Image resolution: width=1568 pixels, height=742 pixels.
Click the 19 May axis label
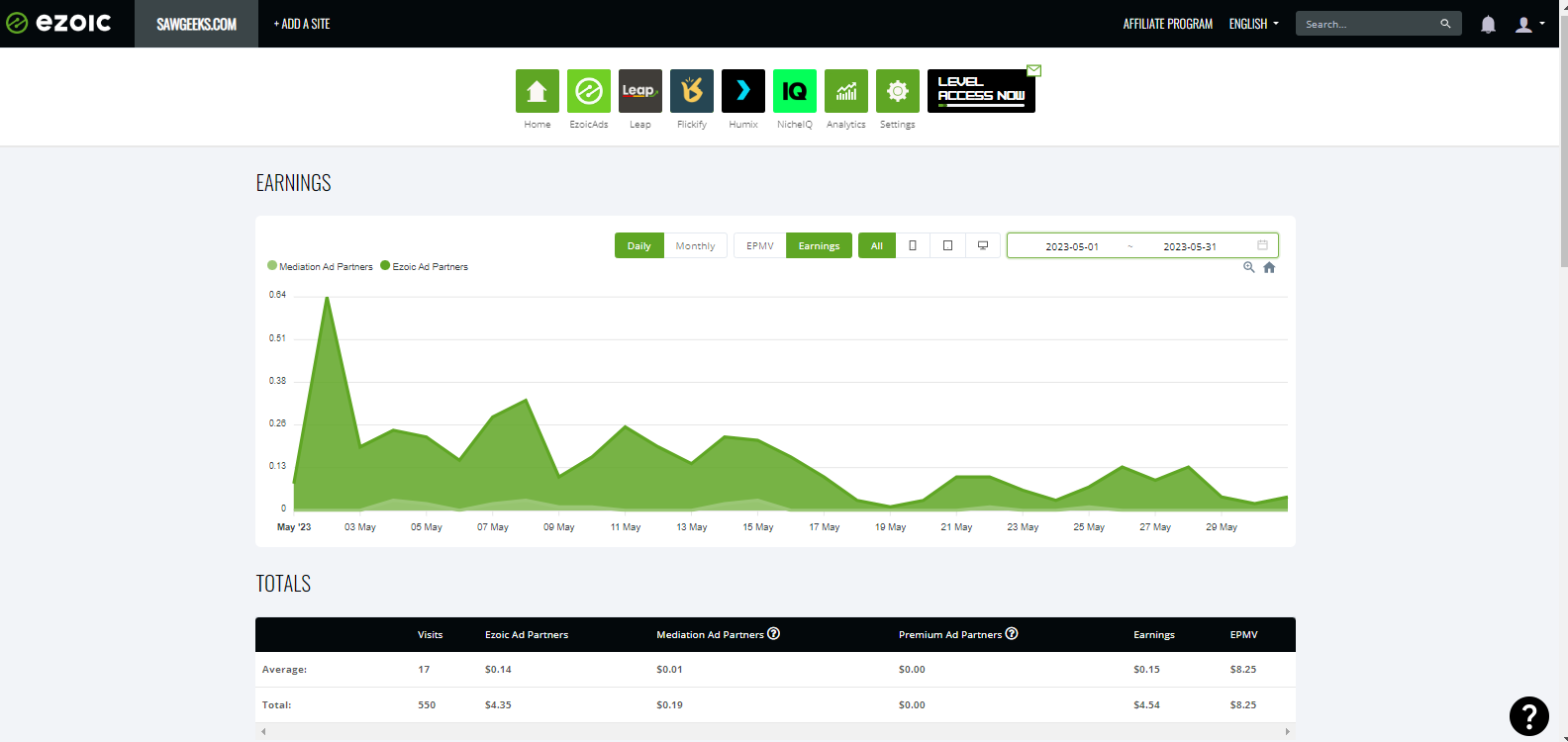890,527
